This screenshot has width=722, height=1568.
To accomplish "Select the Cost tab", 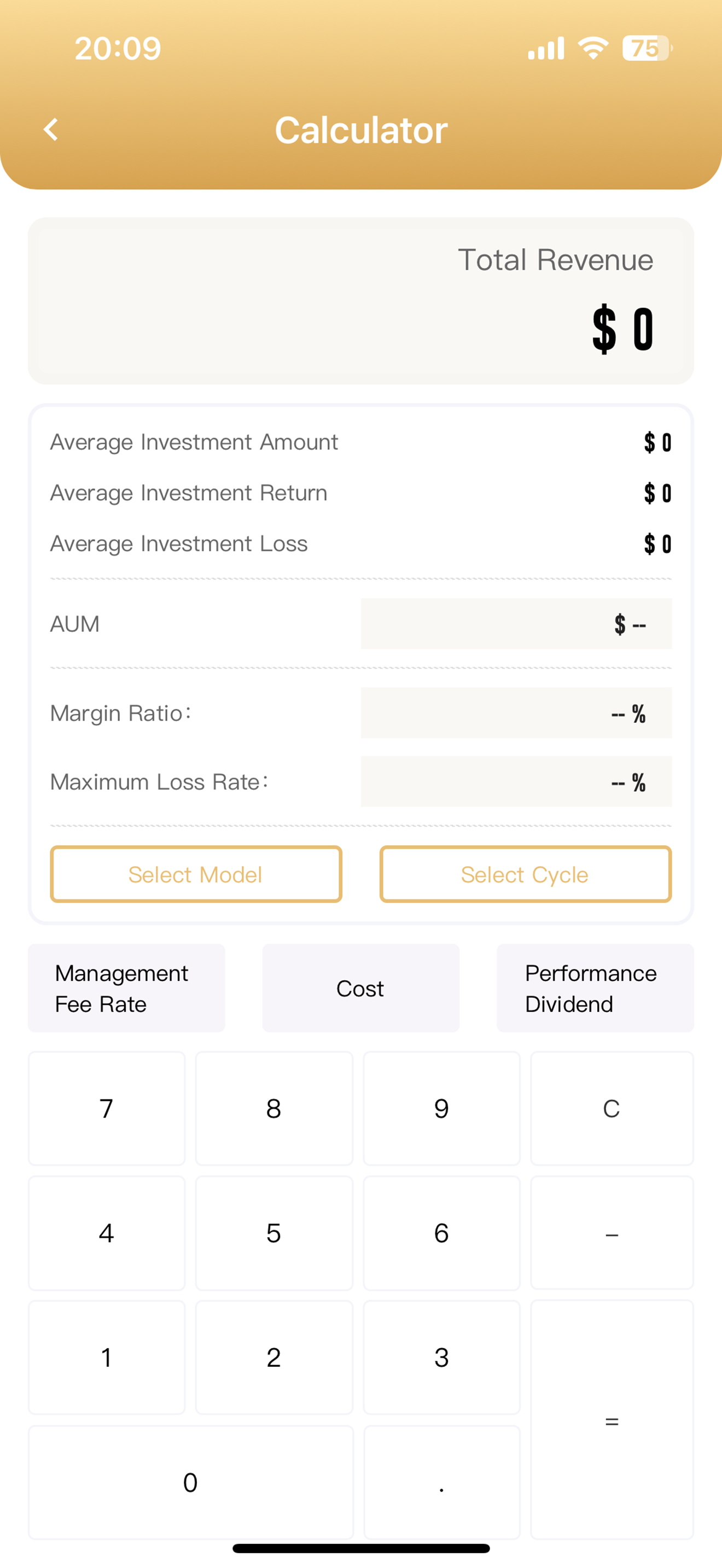I will pyautogui.click(x=360, y=988).
